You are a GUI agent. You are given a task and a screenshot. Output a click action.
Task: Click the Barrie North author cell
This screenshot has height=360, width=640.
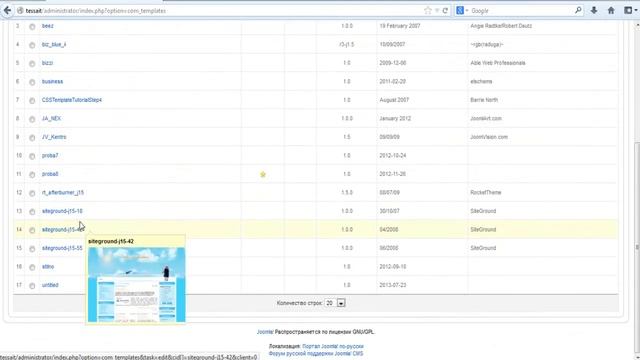click(484, 100)
